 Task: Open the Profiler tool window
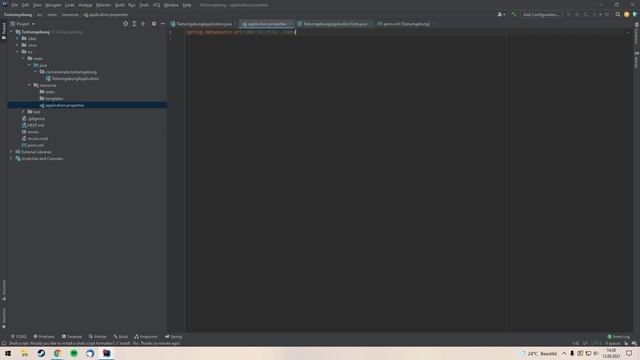tap(98, 337)
